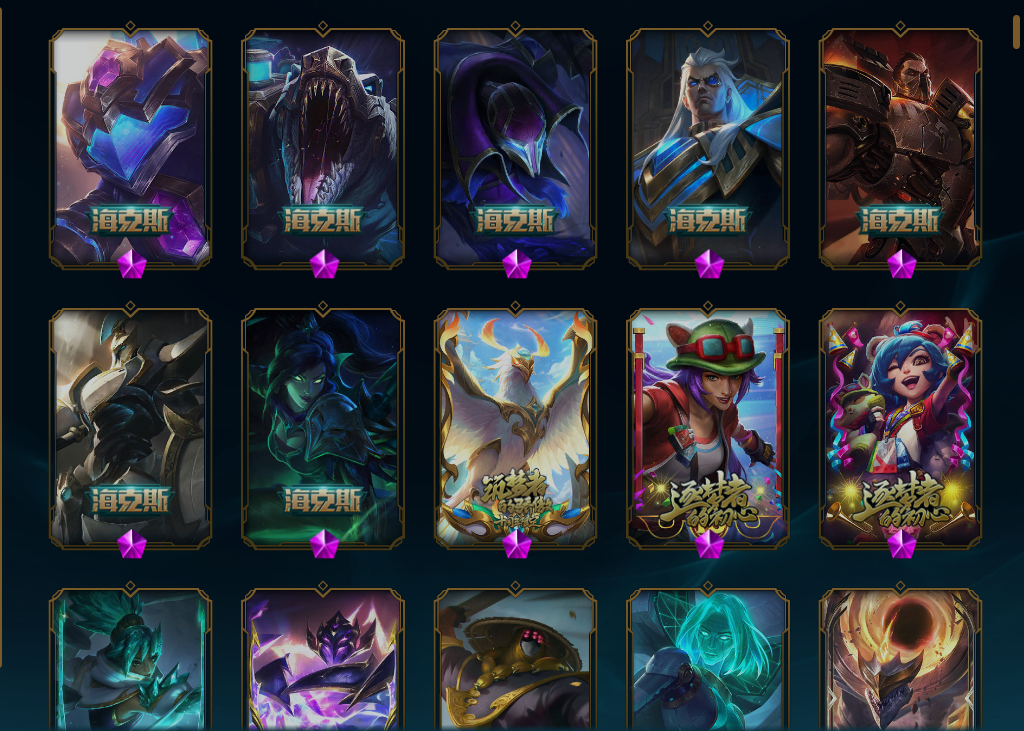The width and height of the screenshot is (1024, 731).
Task: Choose the dark purple masked Hextech skin card
Action: point(515,147)
